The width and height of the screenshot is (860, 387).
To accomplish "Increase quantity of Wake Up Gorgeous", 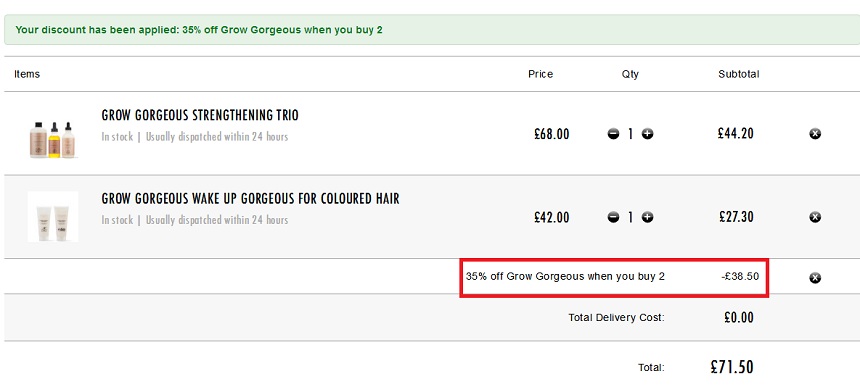I will coord(648,218).
